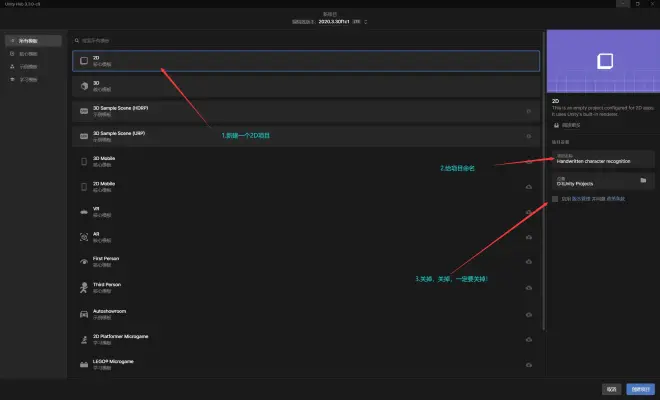Click the 2D Platformer Microgame icon
The image size is (660, 400).
[x=84, y=339]
